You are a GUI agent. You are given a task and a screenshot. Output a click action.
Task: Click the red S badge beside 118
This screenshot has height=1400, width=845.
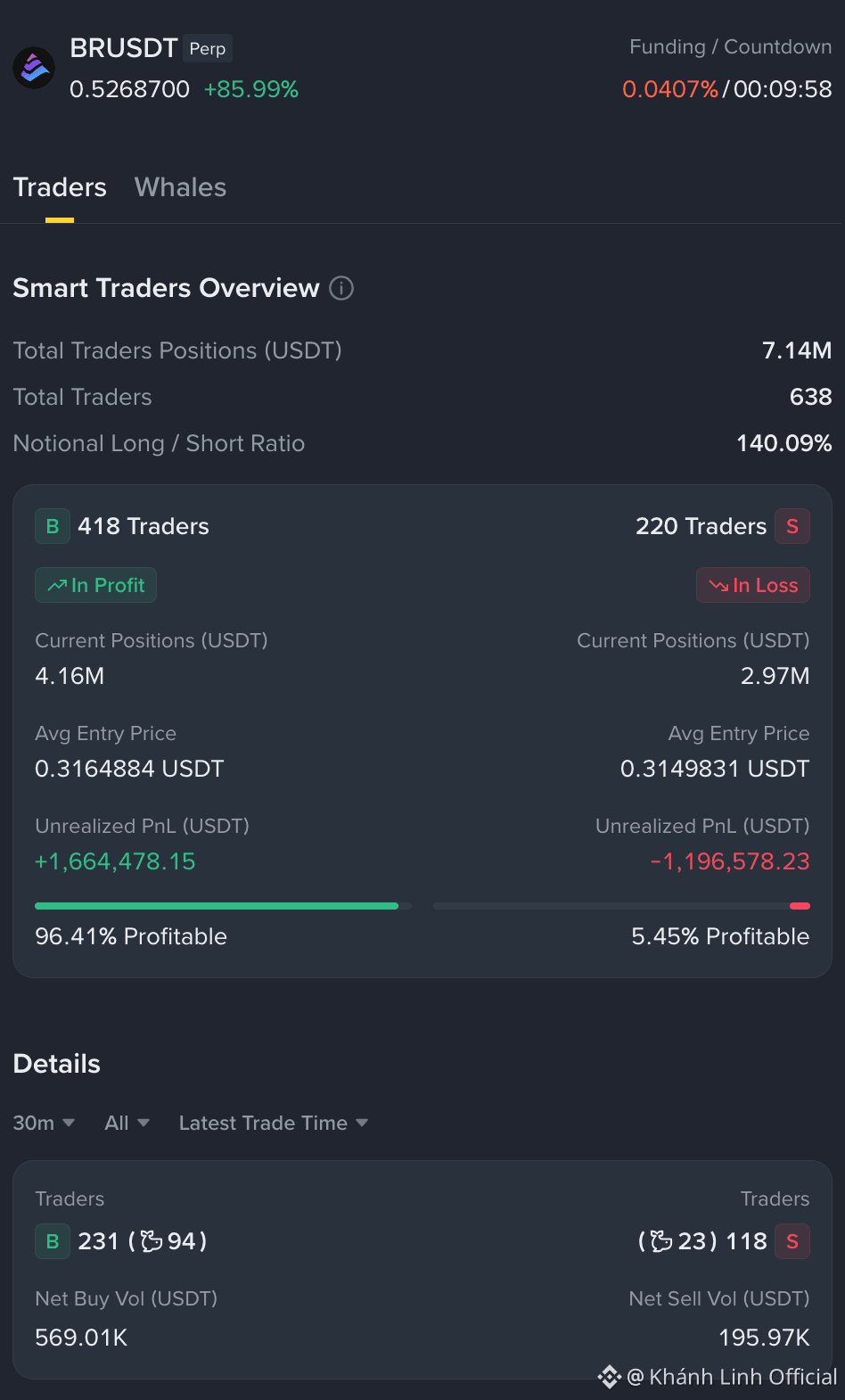click(792, 1241)
